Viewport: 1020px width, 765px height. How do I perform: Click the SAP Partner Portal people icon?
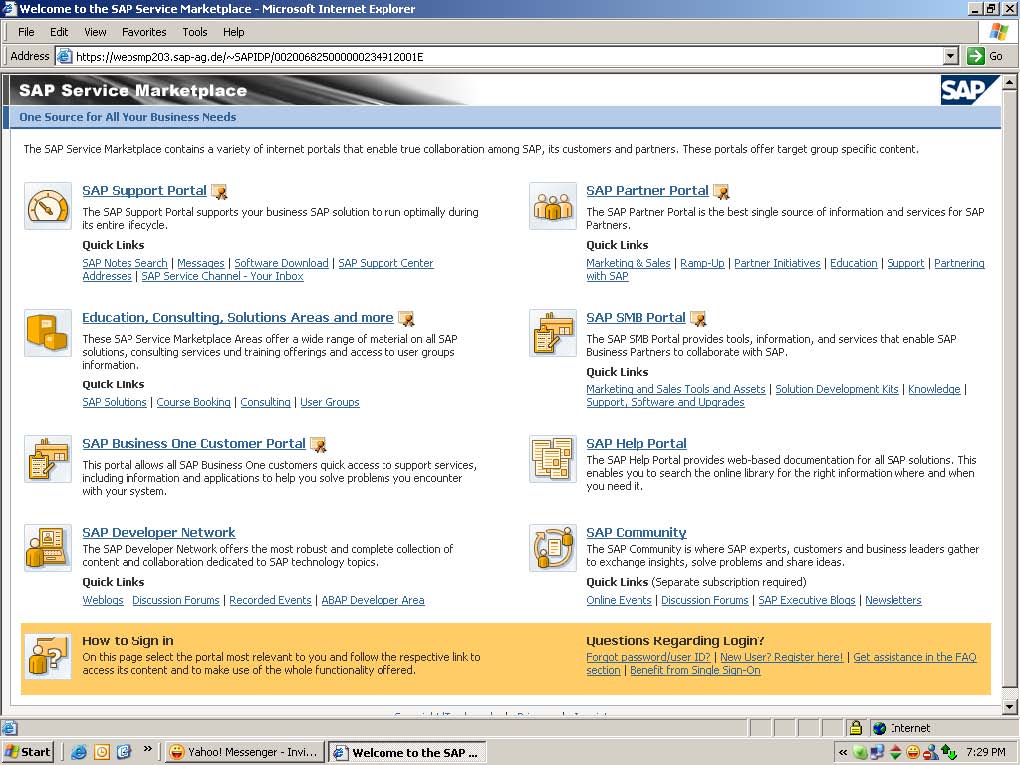(x=553, y=206)
